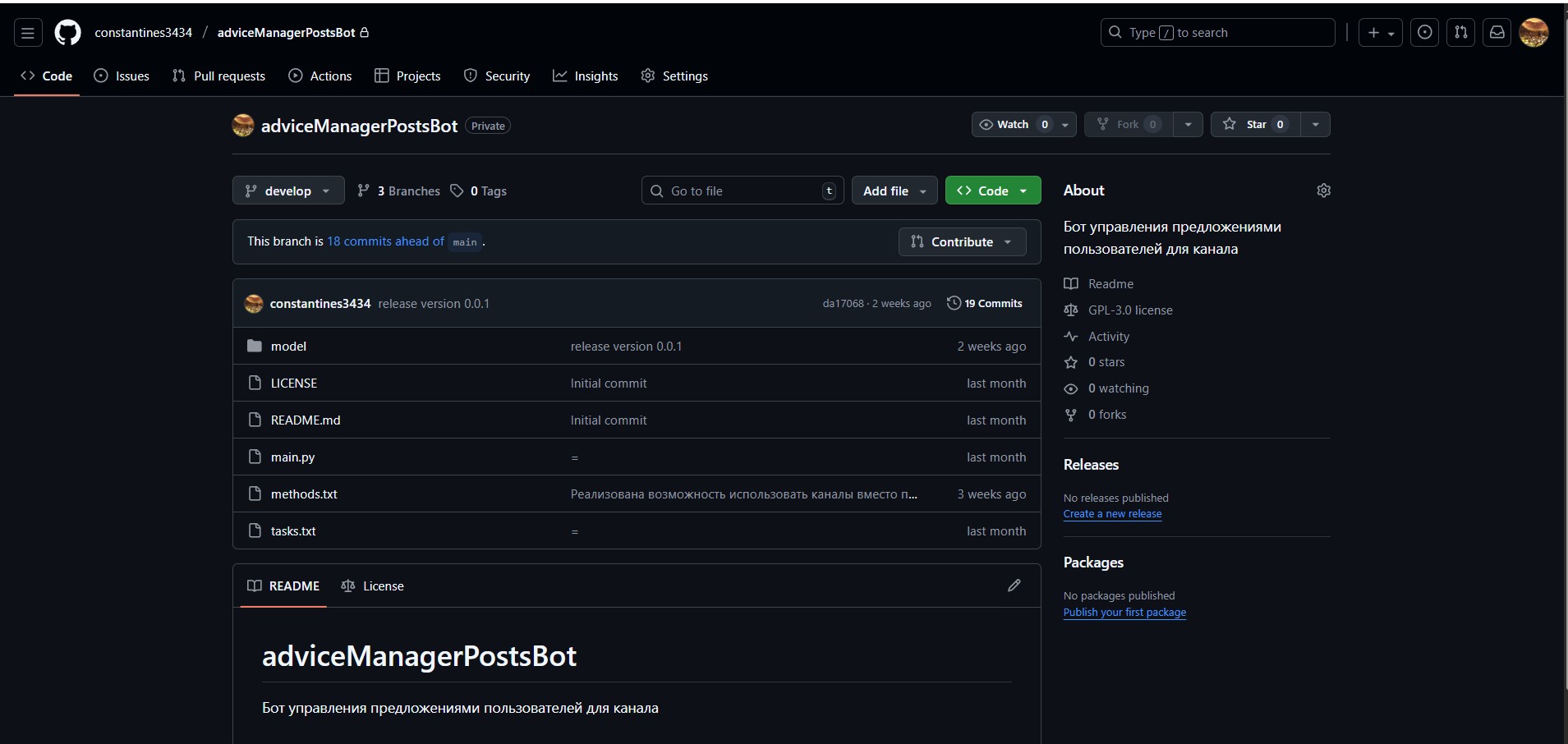The width and height of the screenshot is (1568, 744).
Task: Open the model folder
Action: point(288,347)
